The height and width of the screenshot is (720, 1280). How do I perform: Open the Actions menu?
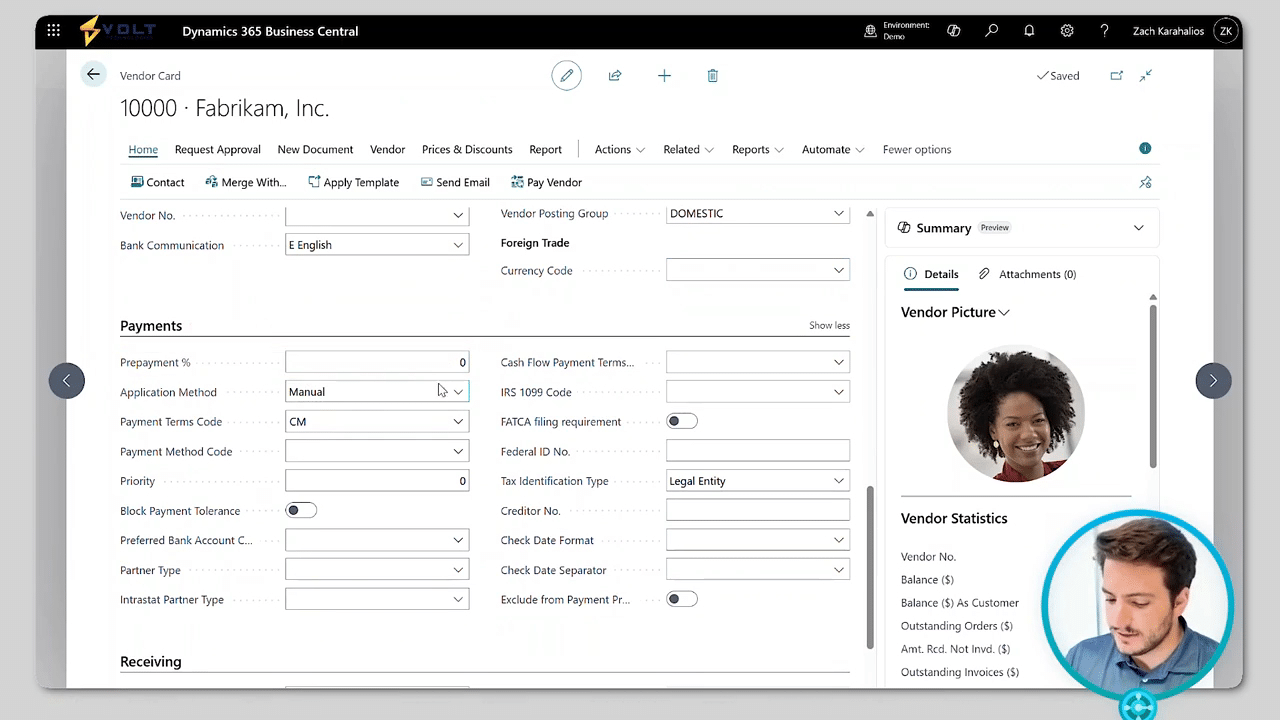click(619, 149)
